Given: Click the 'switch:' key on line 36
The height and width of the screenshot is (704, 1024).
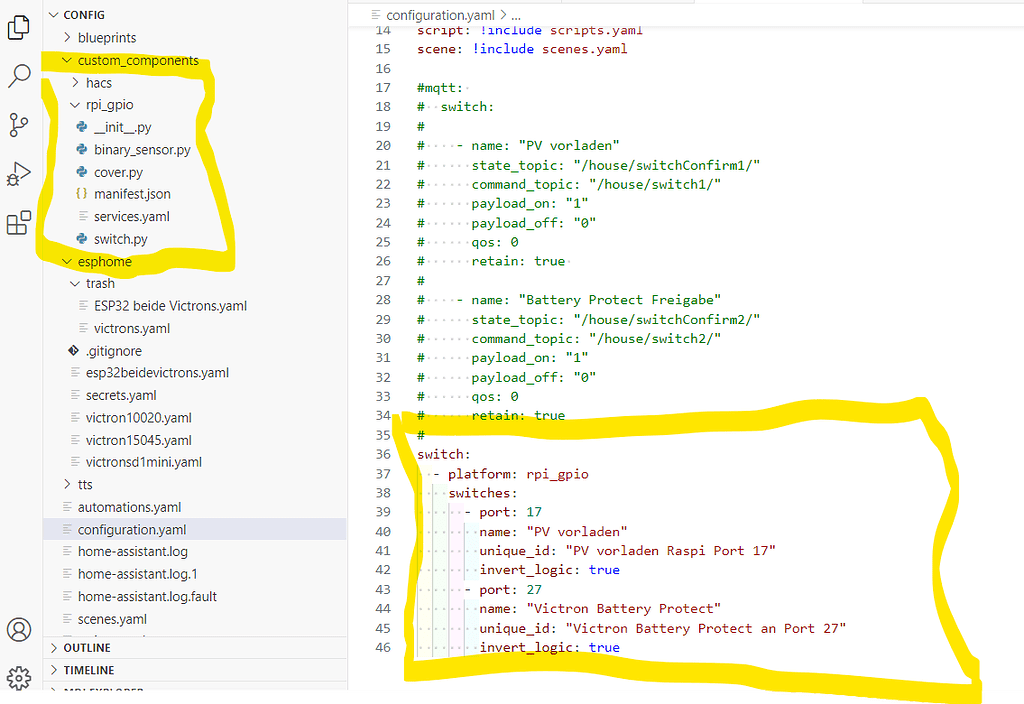Looking at the screenshot, I should (x=444, y=454).
